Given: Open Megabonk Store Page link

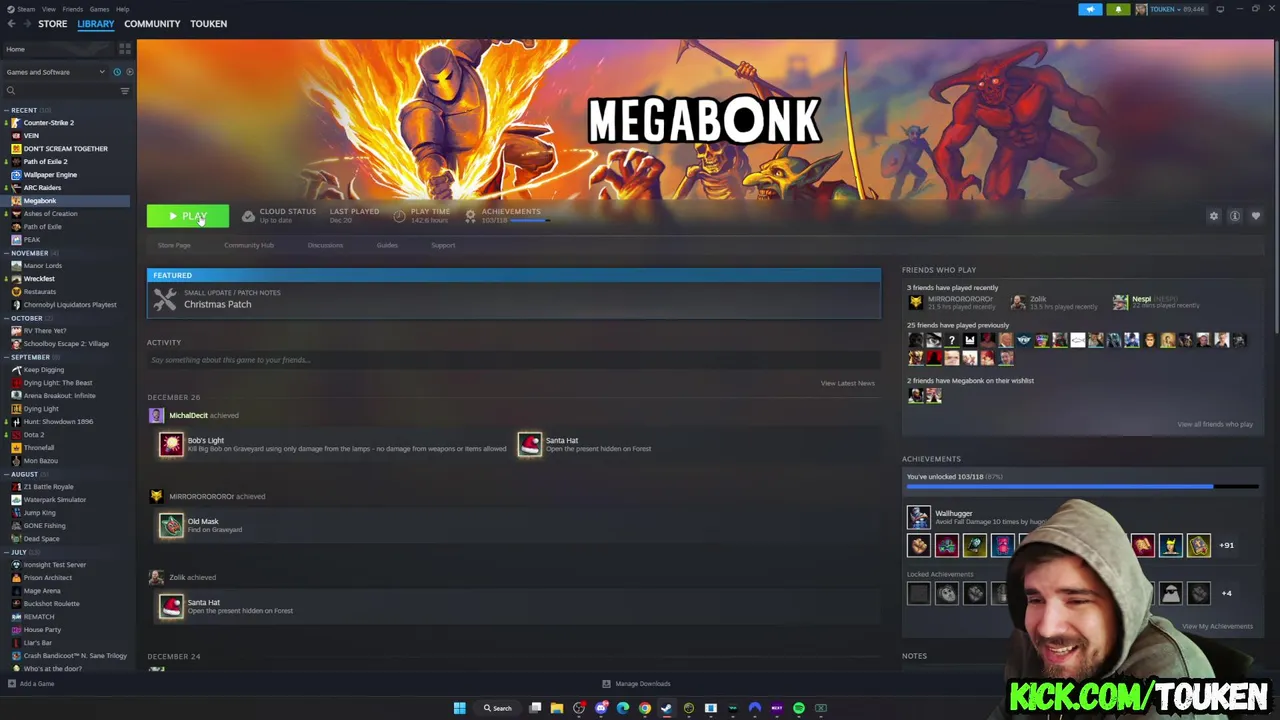Looking at the screenshot, I should 174,245.
